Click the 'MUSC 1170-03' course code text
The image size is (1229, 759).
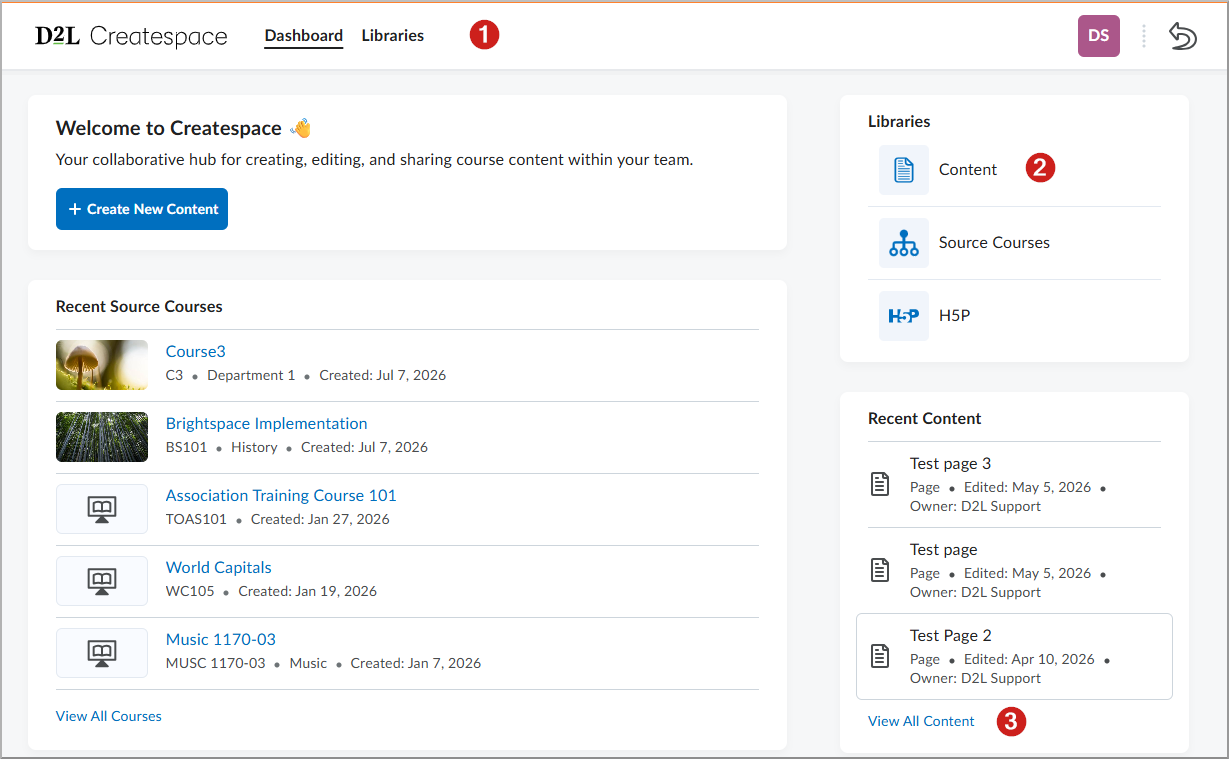[x=216, y=664]
